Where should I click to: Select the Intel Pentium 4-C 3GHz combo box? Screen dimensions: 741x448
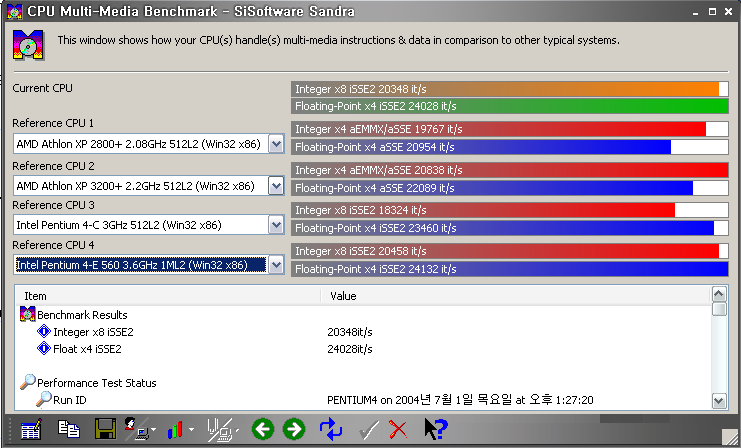pyautogui.click(x=149, y=225)
